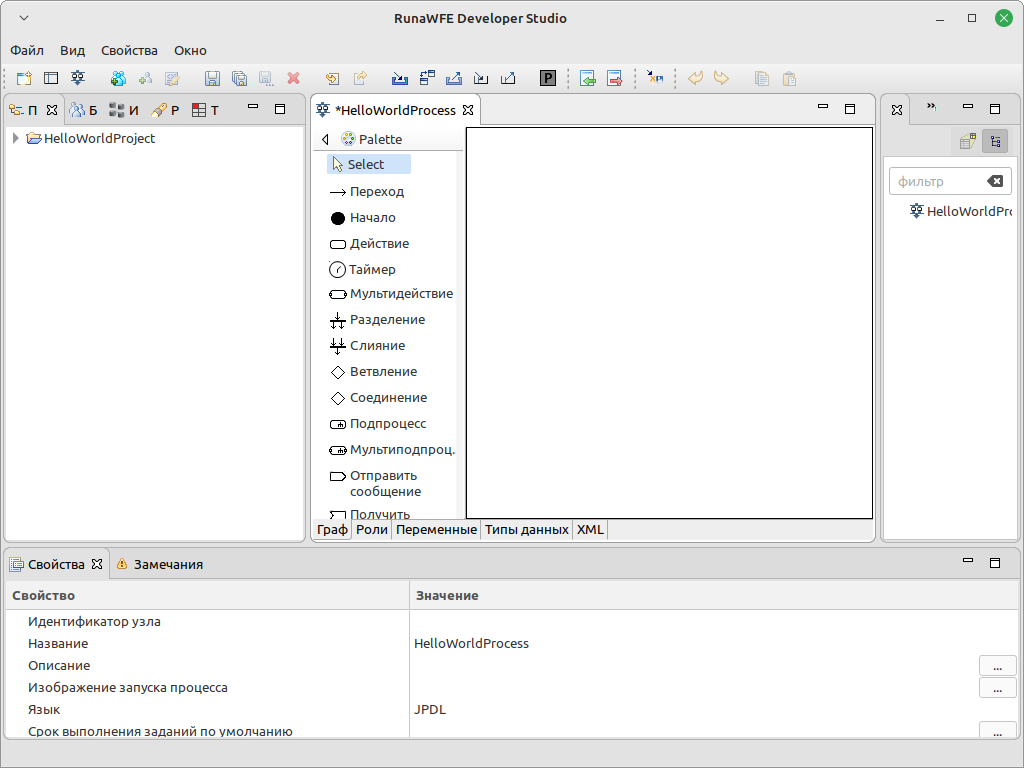Click the paste clipboard toolbar icon

coord(789,78)
